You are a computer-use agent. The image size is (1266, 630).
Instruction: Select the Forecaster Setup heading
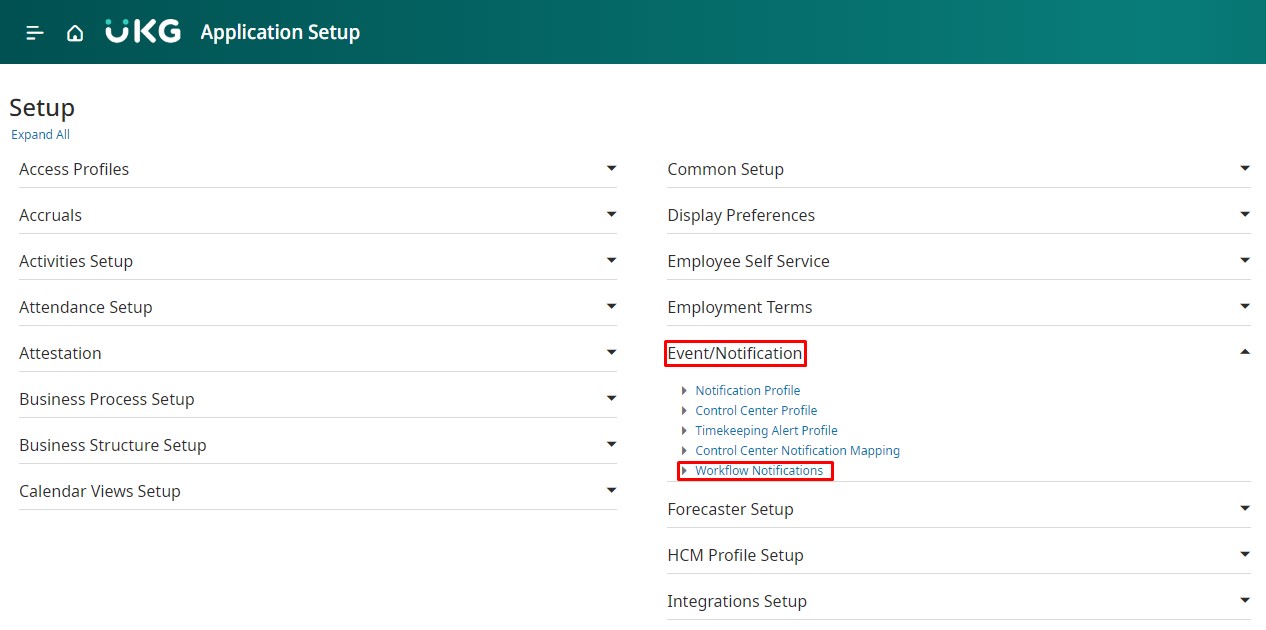pyautogui.click(x=730, y=509)
